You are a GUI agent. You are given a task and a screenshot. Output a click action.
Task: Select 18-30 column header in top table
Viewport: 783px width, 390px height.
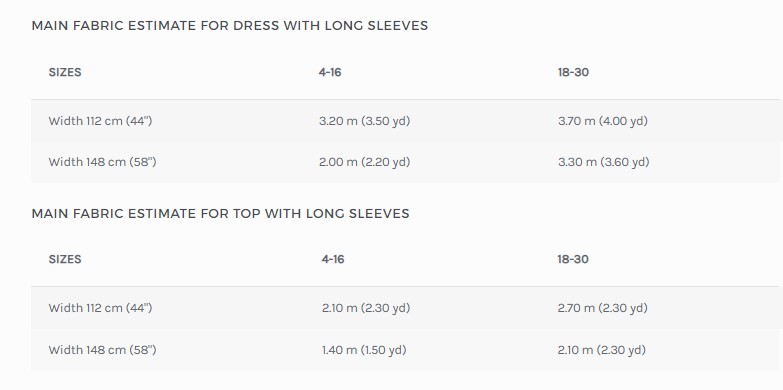[573, 259]
